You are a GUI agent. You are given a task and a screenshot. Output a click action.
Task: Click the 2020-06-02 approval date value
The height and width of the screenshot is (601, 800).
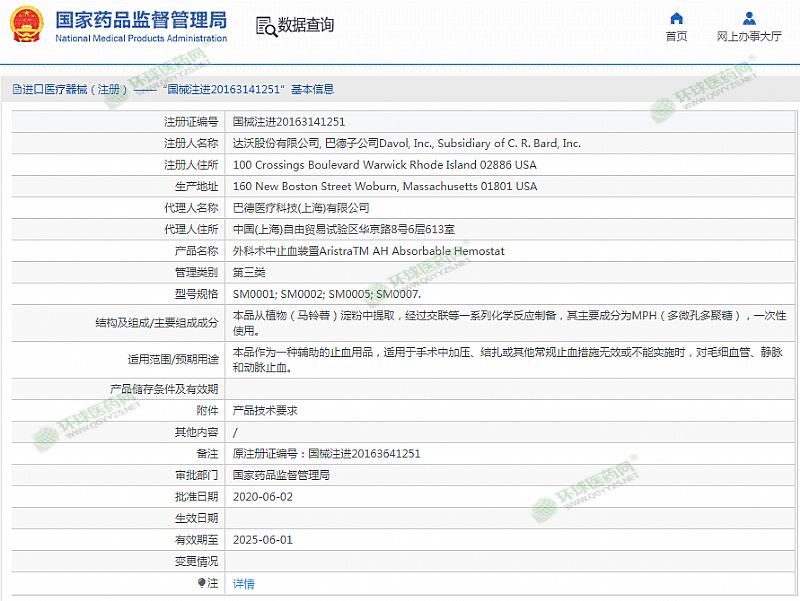click(262, 496)
